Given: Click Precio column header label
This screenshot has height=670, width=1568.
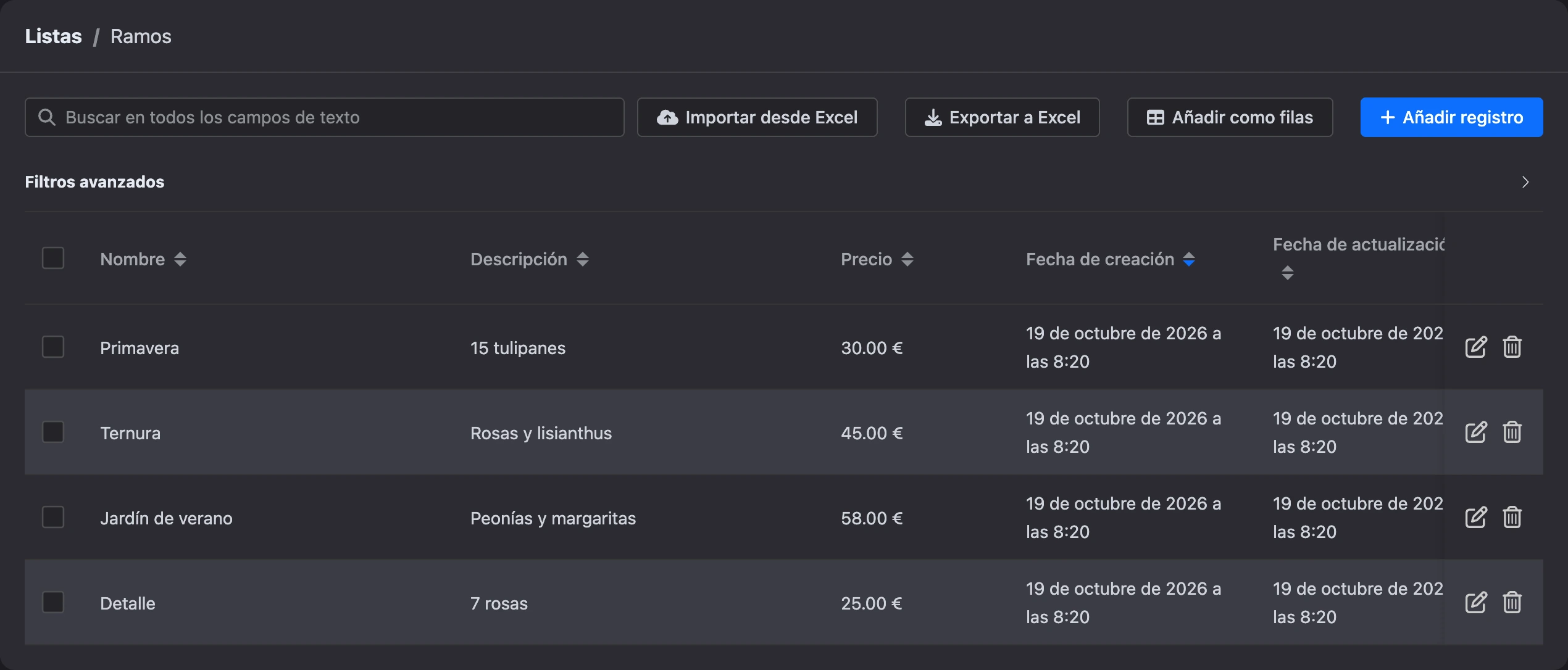Looking at the screenshot, I should [866, 259].
